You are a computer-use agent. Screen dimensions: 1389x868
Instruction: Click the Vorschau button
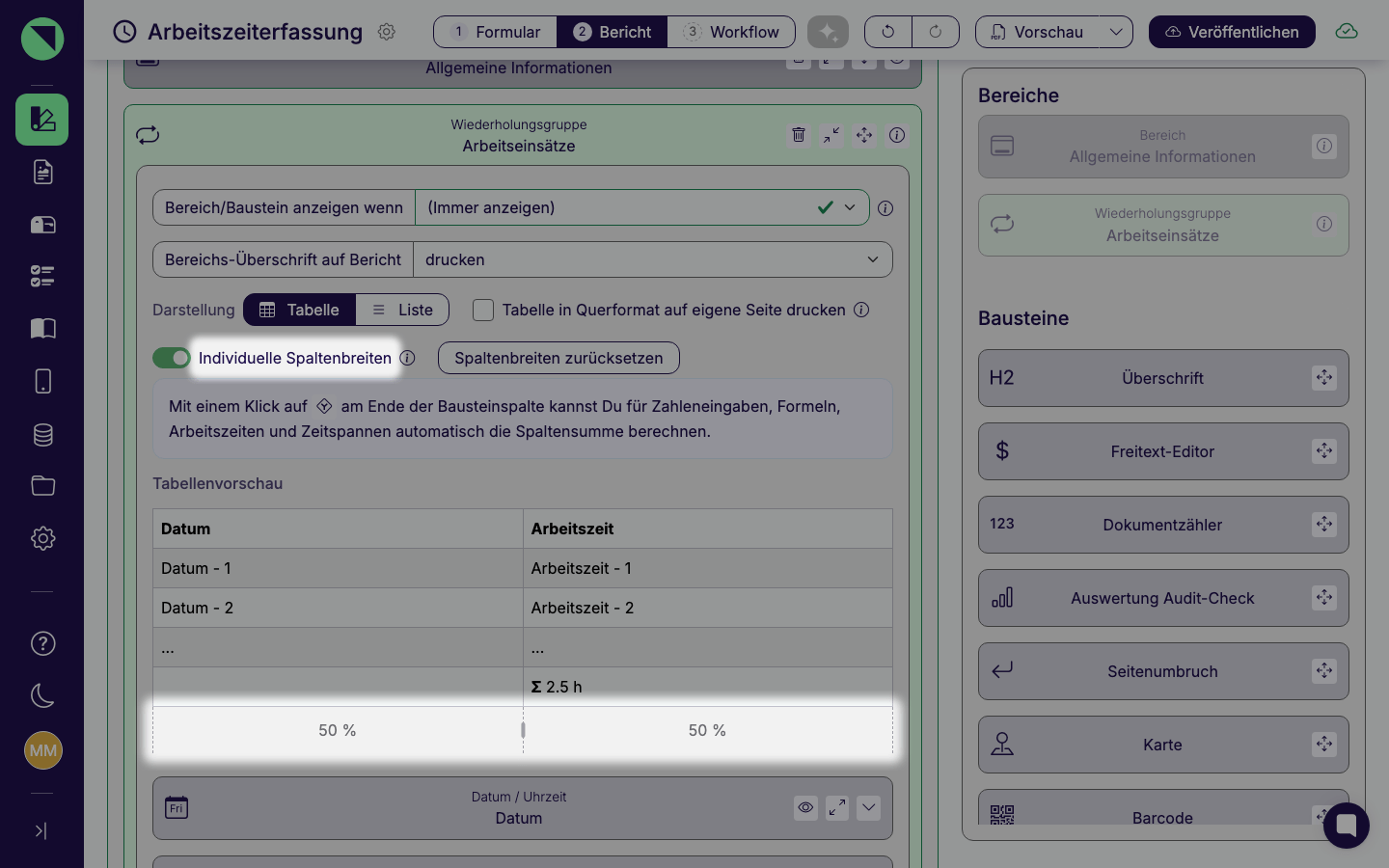click(x=1038, y=32)
